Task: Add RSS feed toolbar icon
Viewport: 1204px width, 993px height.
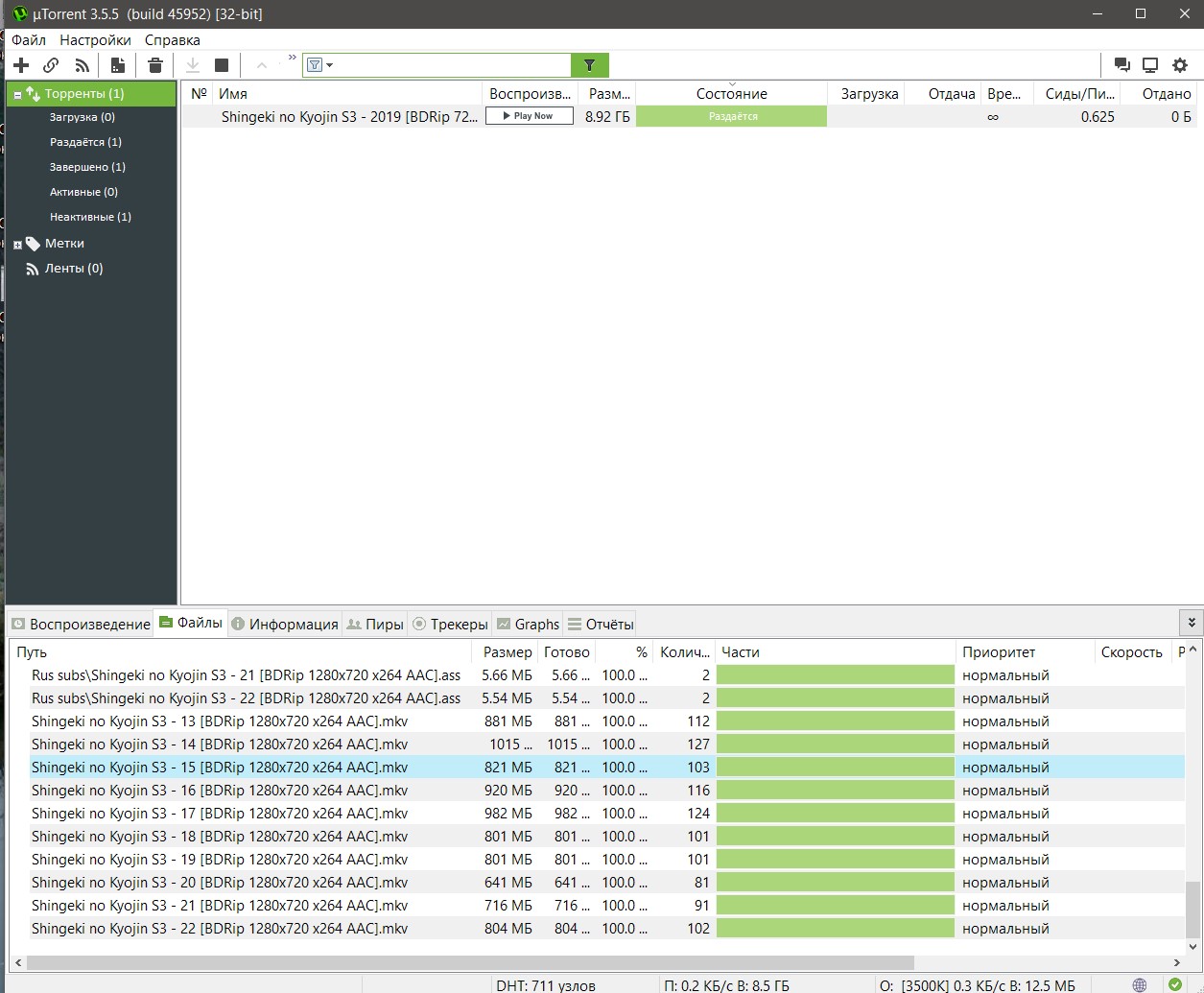Action: point(83,65)
